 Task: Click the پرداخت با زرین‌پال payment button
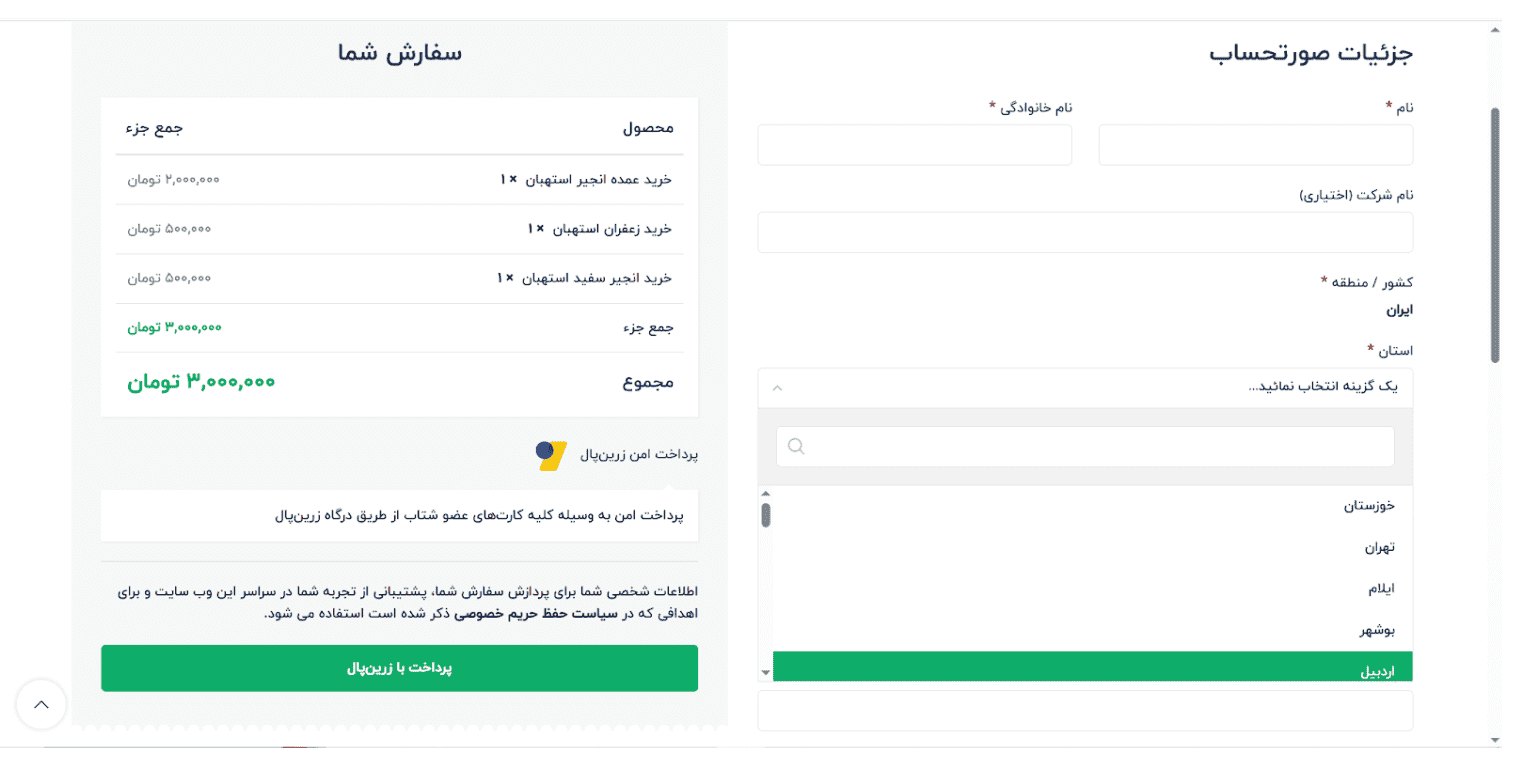point(399,668)
